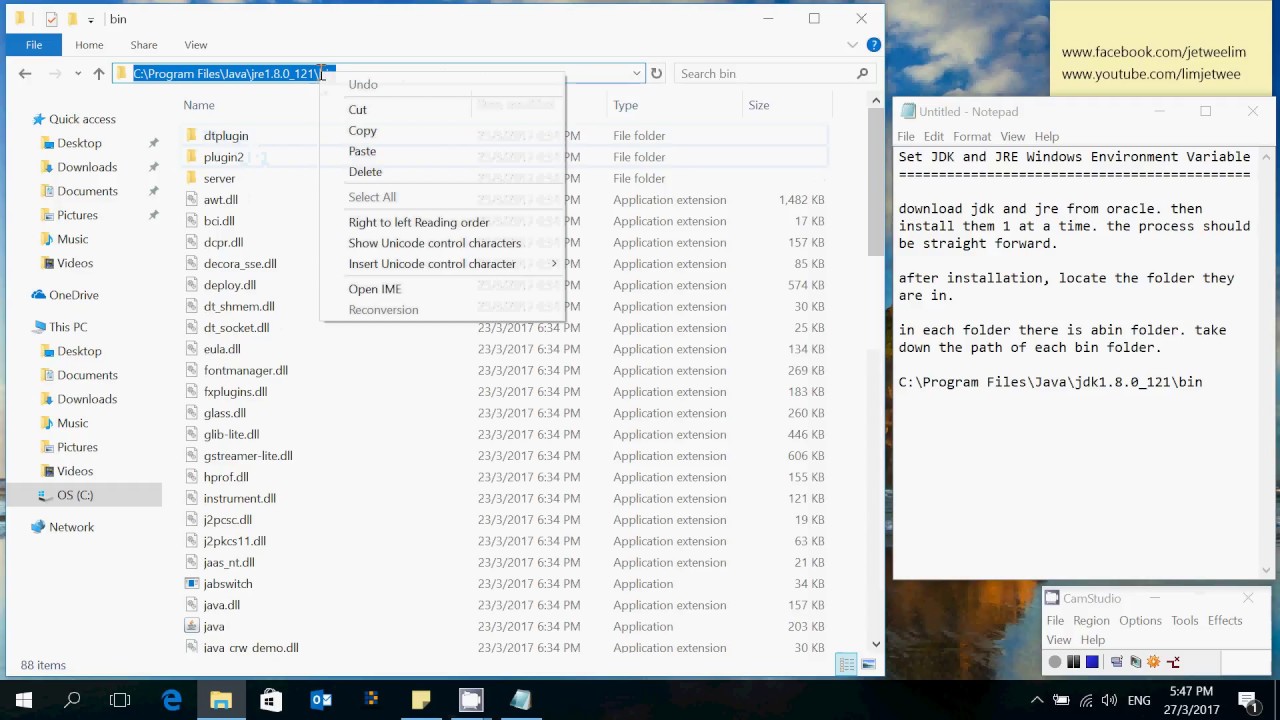Sort files by the Name column header

[199, 105]
